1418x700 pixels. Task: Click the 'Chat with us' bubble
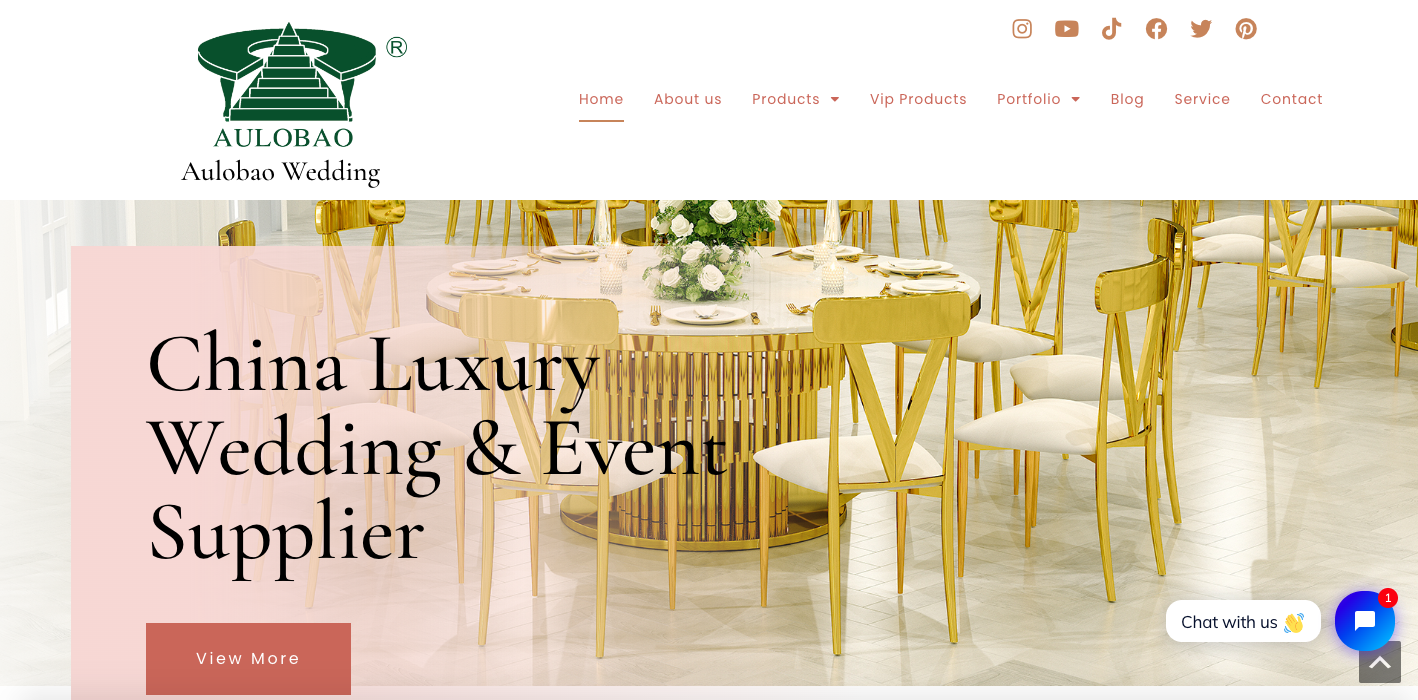[1243, 621]
